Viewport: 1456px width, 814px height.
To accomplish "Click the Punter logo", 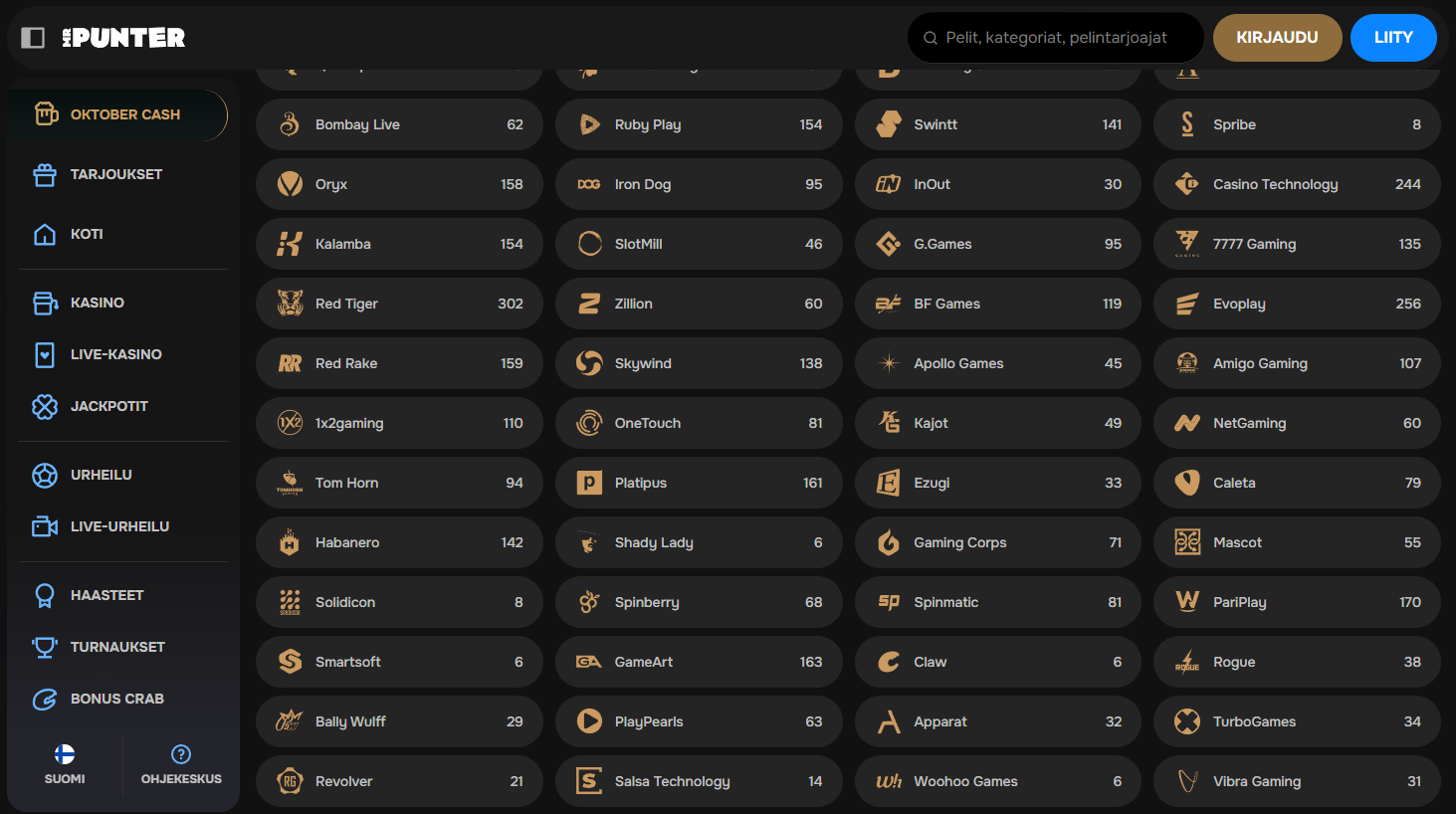I will coord(123,38).
